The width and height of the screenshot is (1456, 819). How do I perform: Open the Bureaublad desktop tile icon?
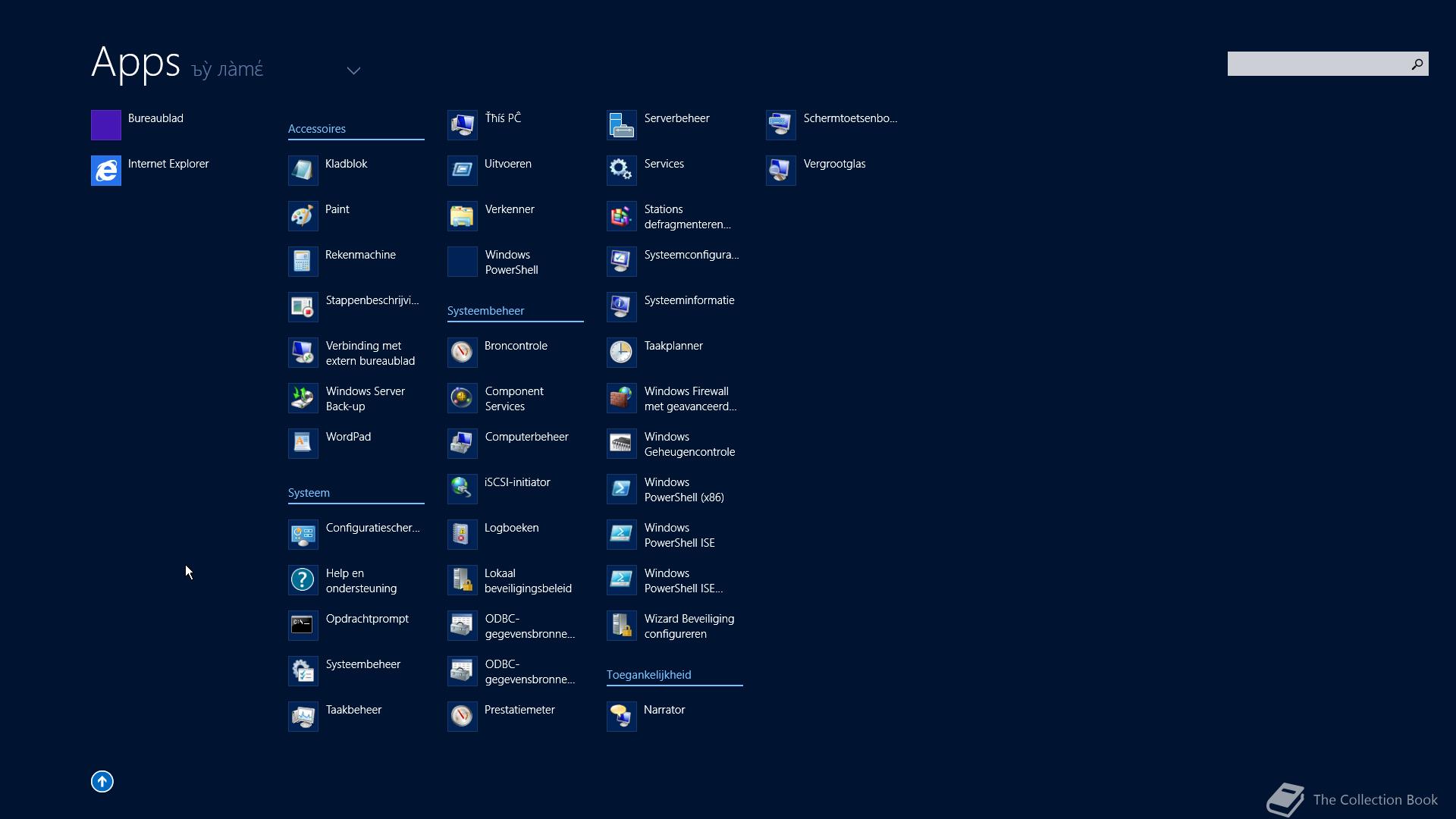point(106,125)
